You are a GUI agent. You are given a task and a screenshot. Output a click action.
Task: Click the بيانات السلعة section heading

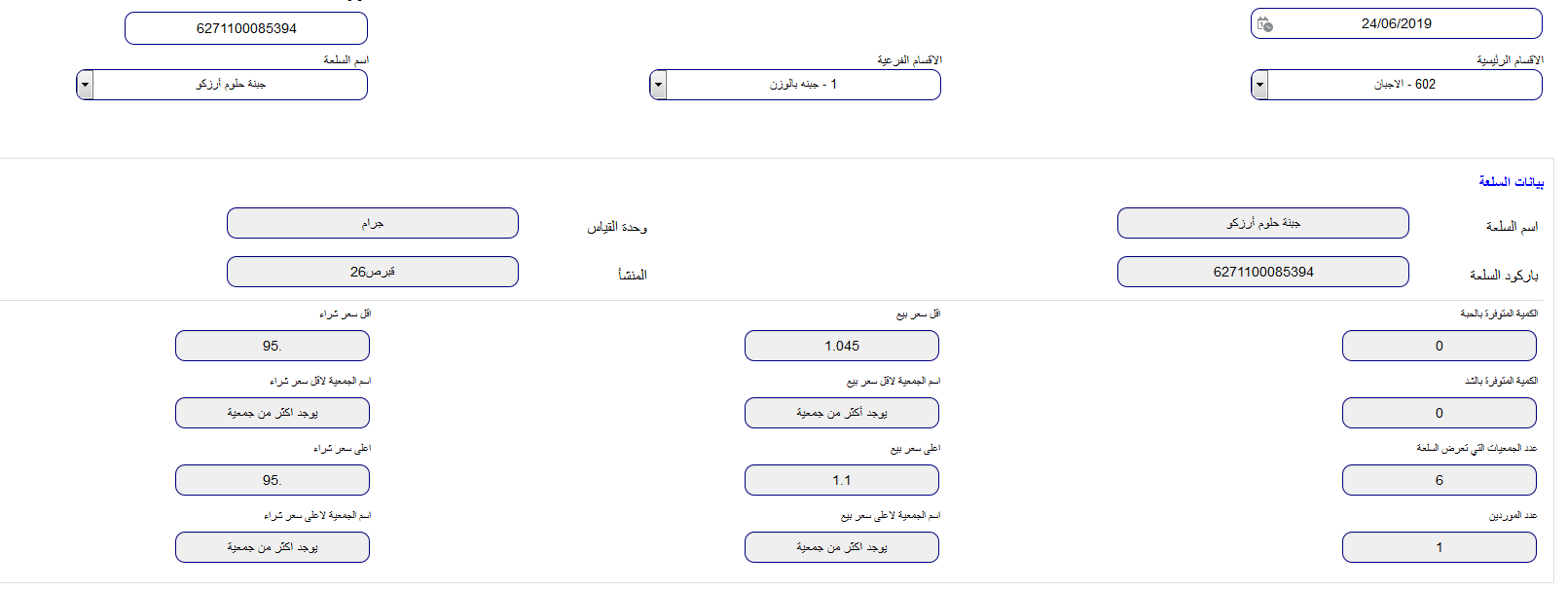1511,182
